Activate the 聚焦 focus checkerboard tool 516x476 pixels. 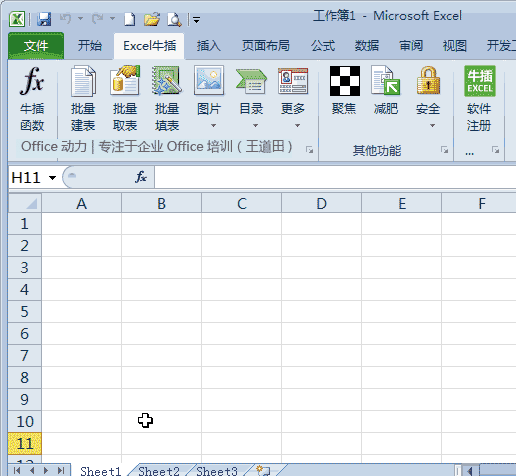[344, 91]
